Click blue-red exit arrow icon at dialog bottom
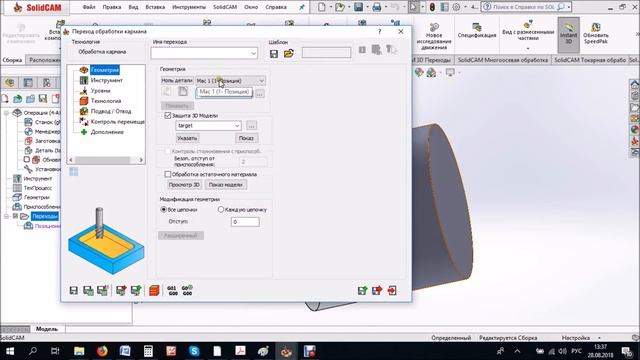 [377, 290]
